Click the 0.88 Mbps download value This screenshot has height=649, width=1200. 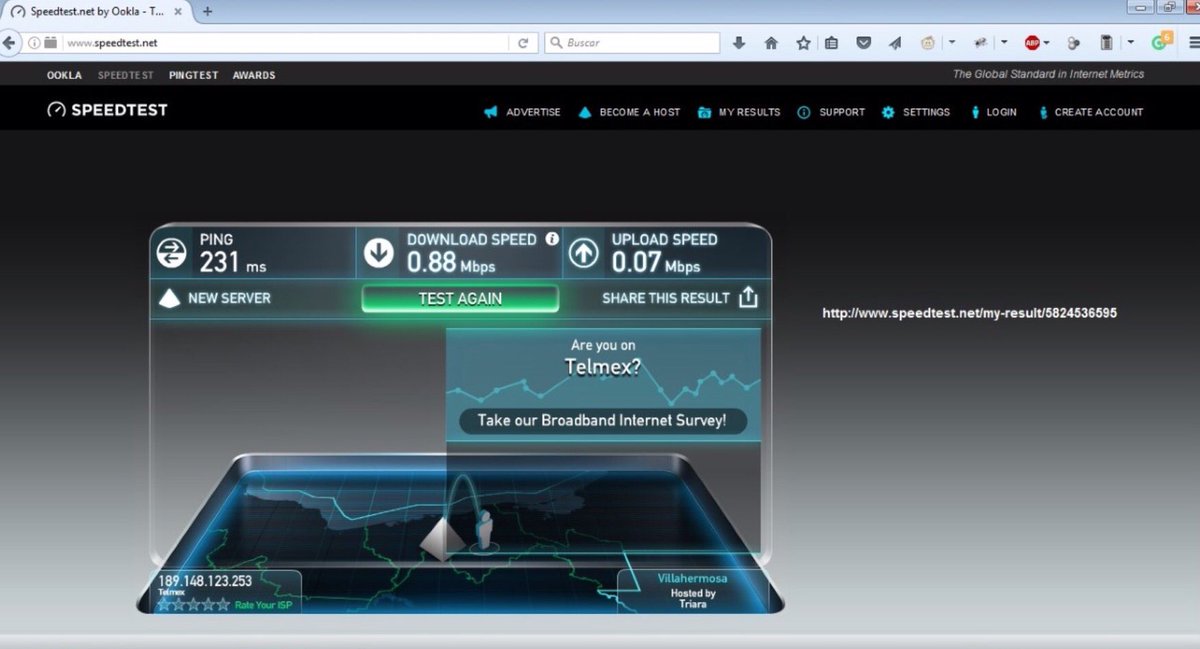click(450, 263)
